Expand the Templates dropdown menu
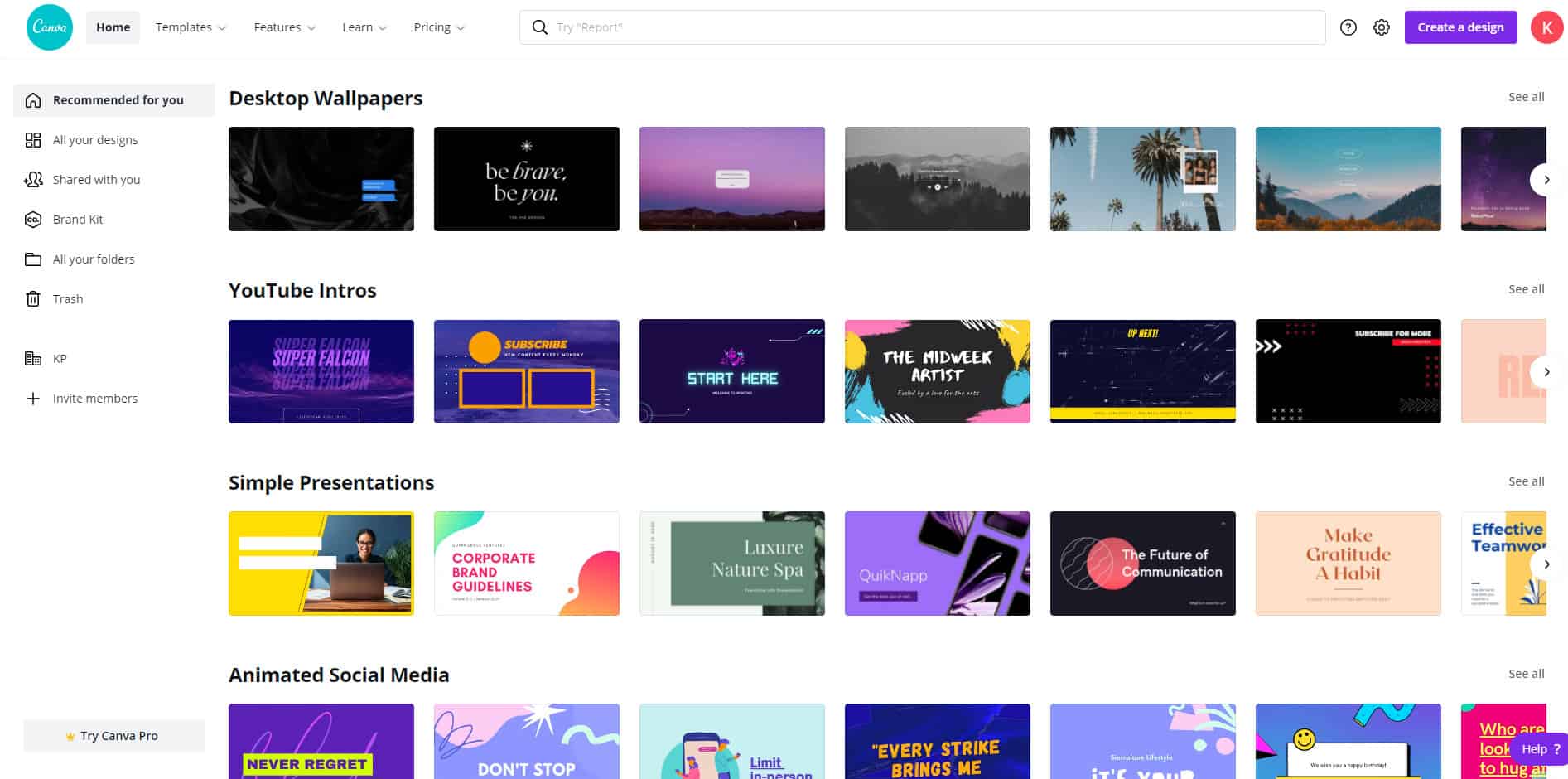Image resolution: width=1568 pixels, height=779 pixels. coord(191,27)
